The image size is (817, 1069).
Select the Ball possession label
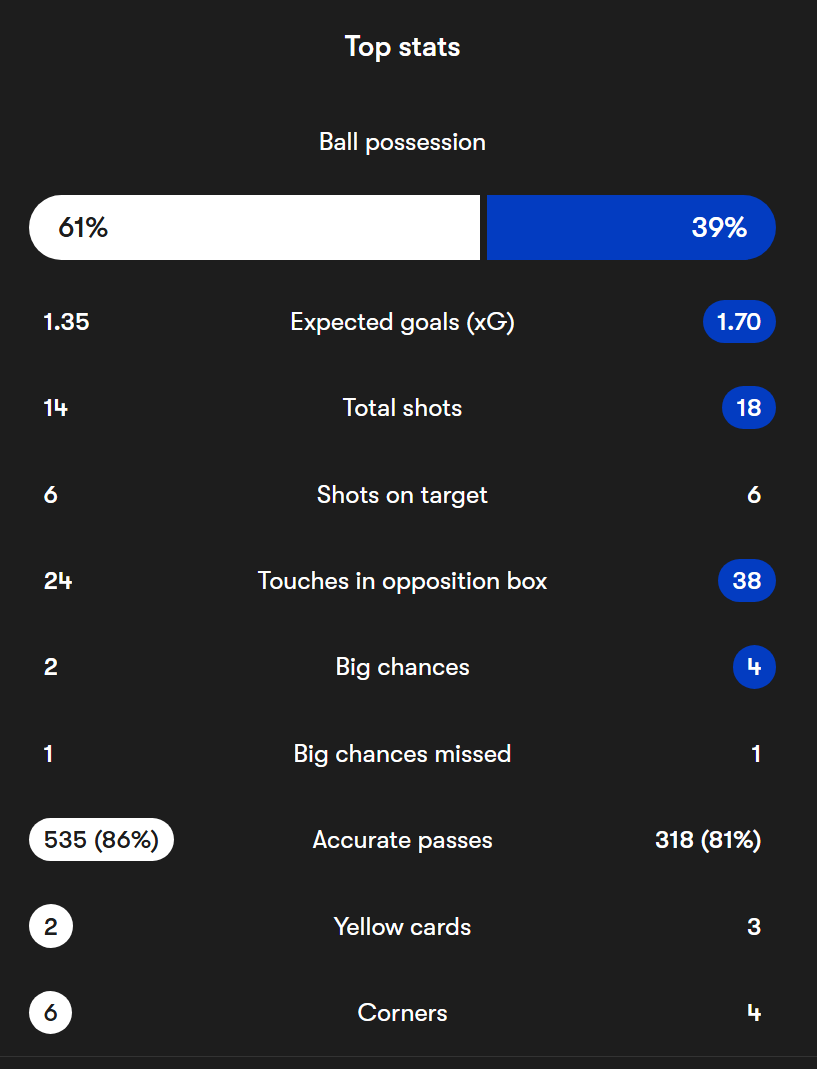click(402, 142)
